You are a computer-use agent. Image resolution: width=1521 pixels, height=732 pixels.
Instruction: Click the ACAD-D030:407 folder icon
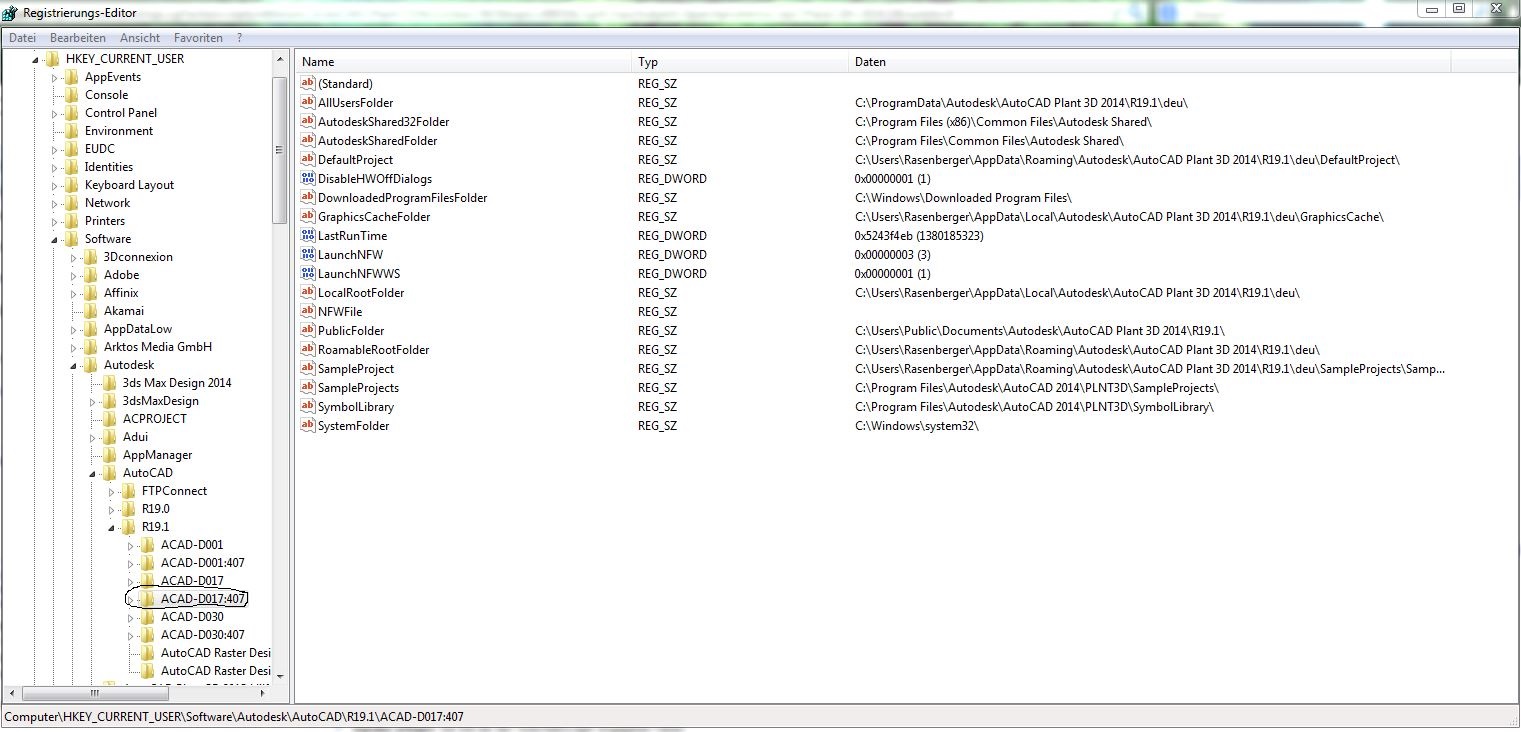[x=148, y=635]
